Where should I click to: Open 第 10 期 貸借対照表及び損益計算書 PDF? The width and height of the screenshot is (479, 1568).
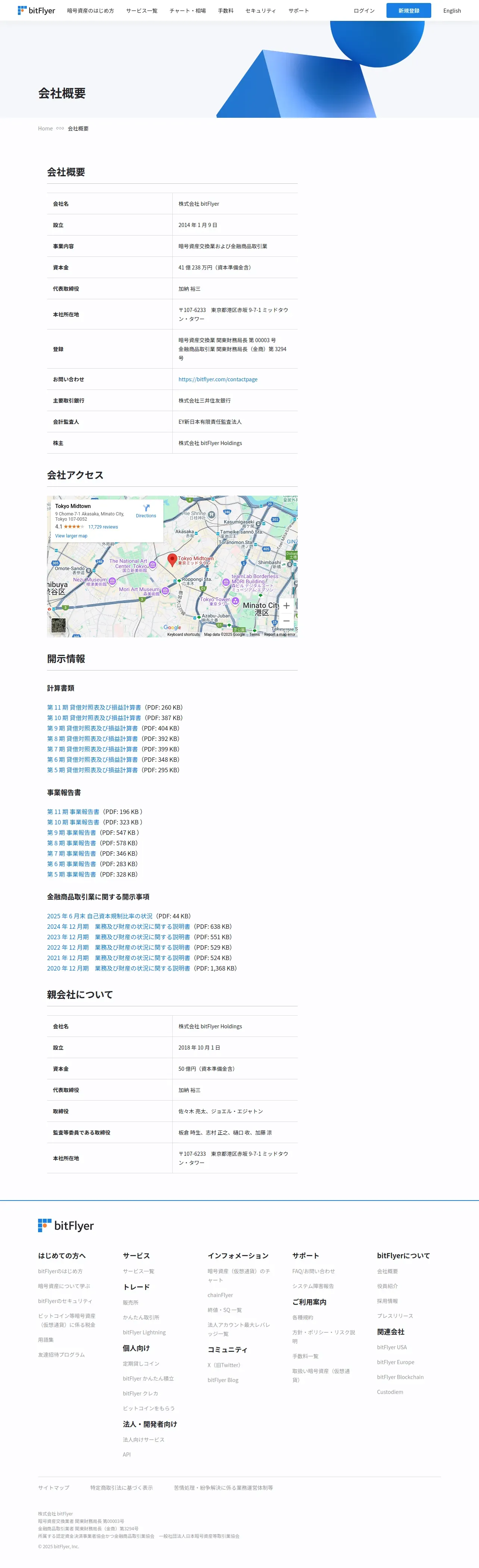94,717
